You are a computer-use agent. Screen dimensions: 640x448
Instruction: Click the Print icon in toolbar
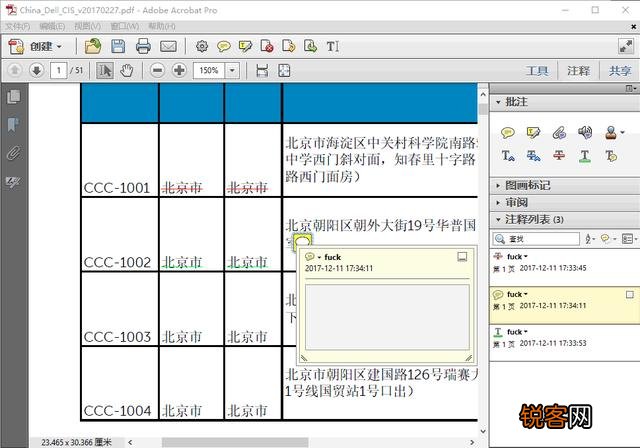(143, 46)
